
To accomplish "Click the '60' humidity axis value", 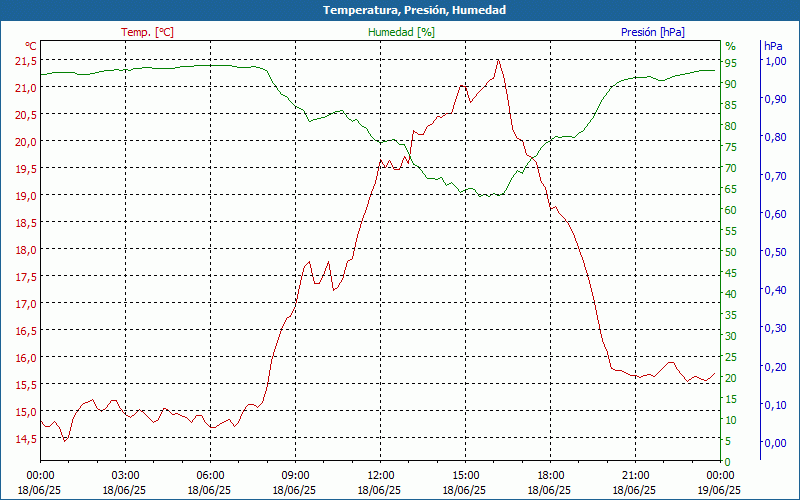I will coord(731,210).
